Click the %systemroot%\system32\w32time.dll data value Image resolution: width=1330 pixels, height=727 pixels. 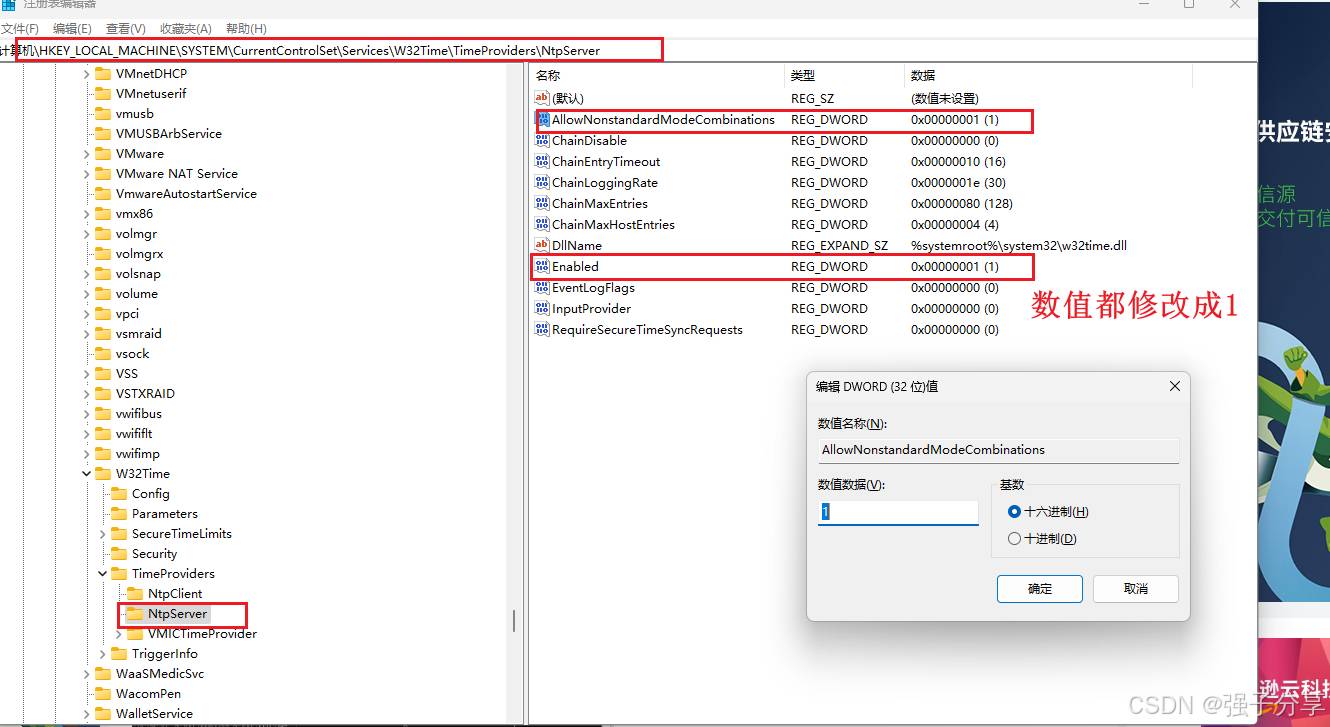point(1019,245)
